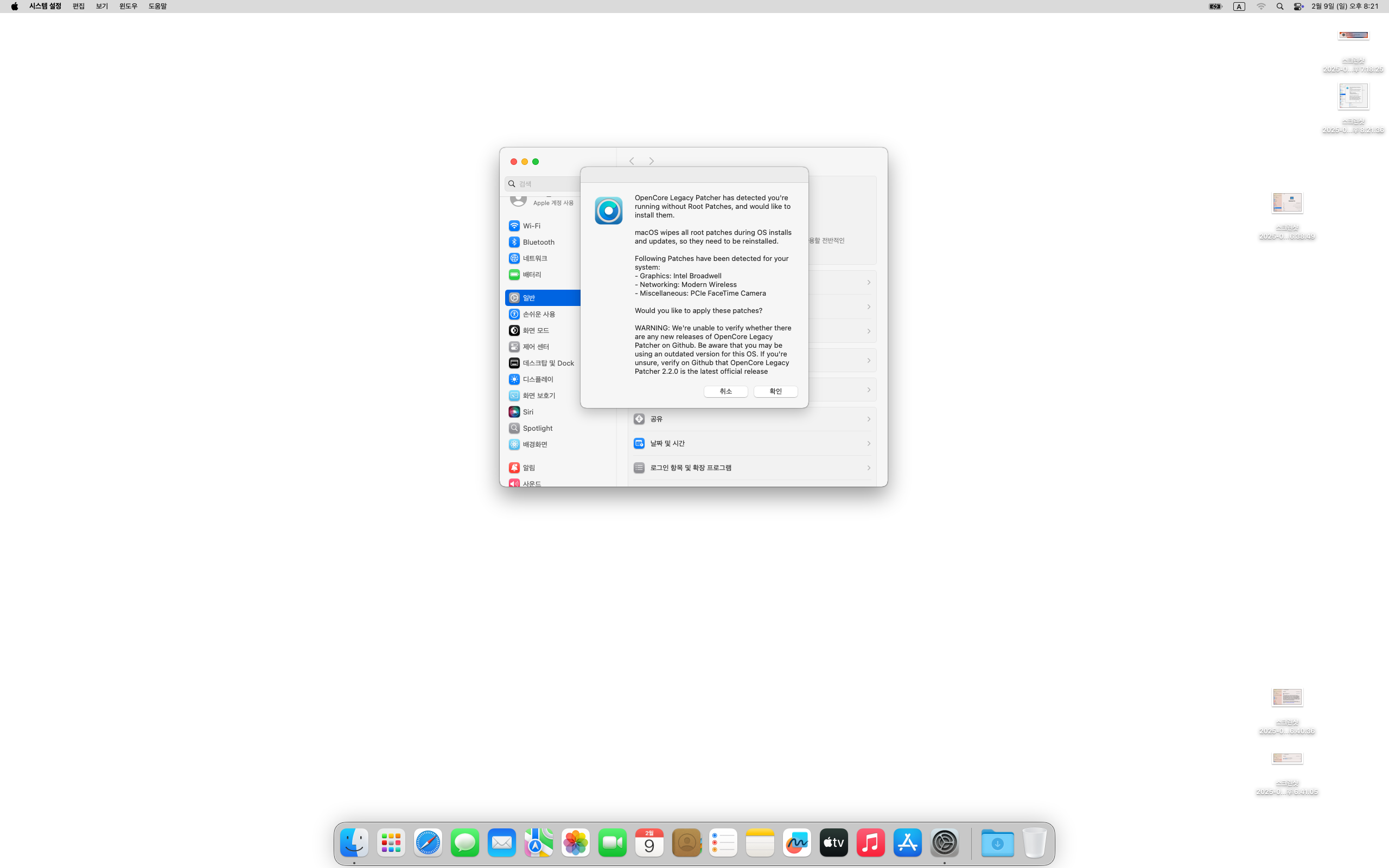The height and width of the screenshot is (868, 1389).
Task: Open Control Center from the menu bar
Action: coord(1298,7)
